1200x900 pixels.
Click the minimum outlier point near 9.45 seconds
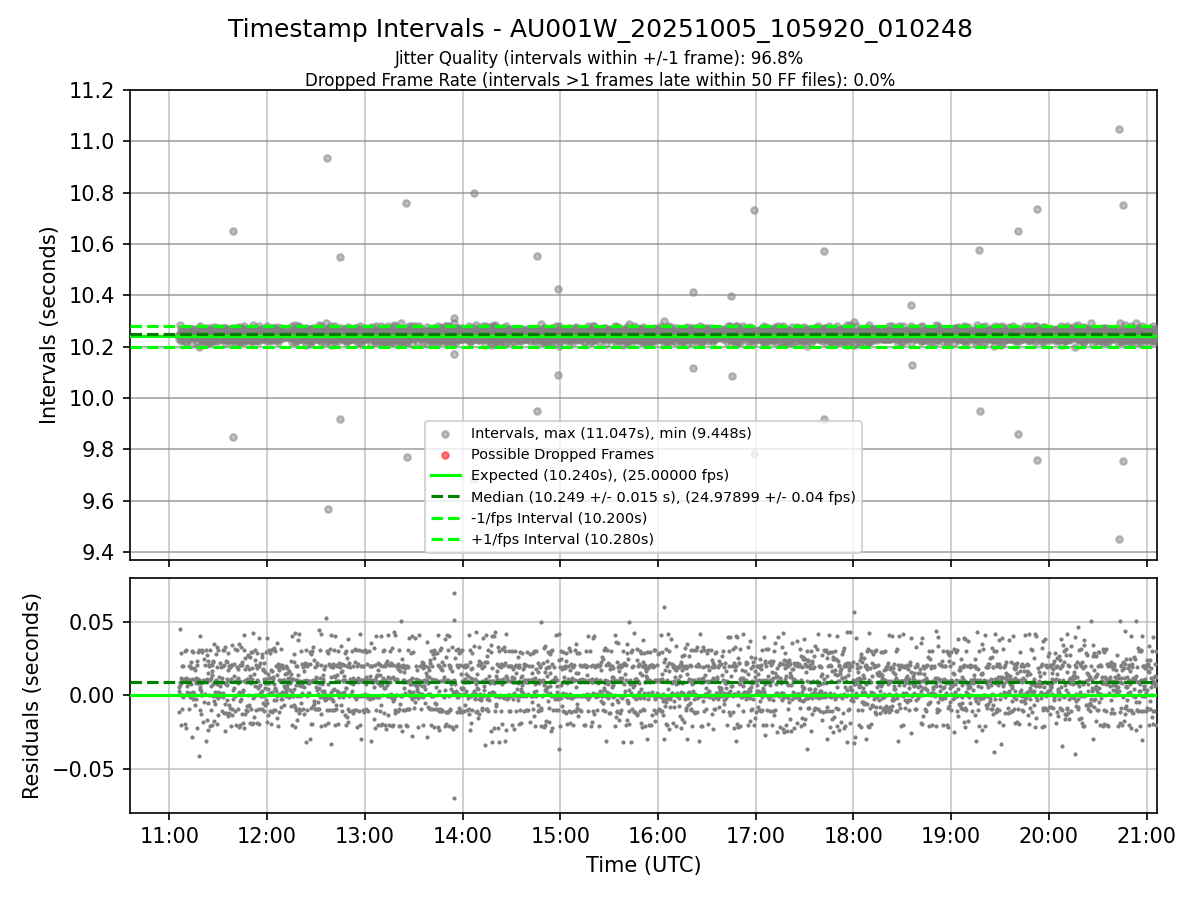coord(1119,539)
